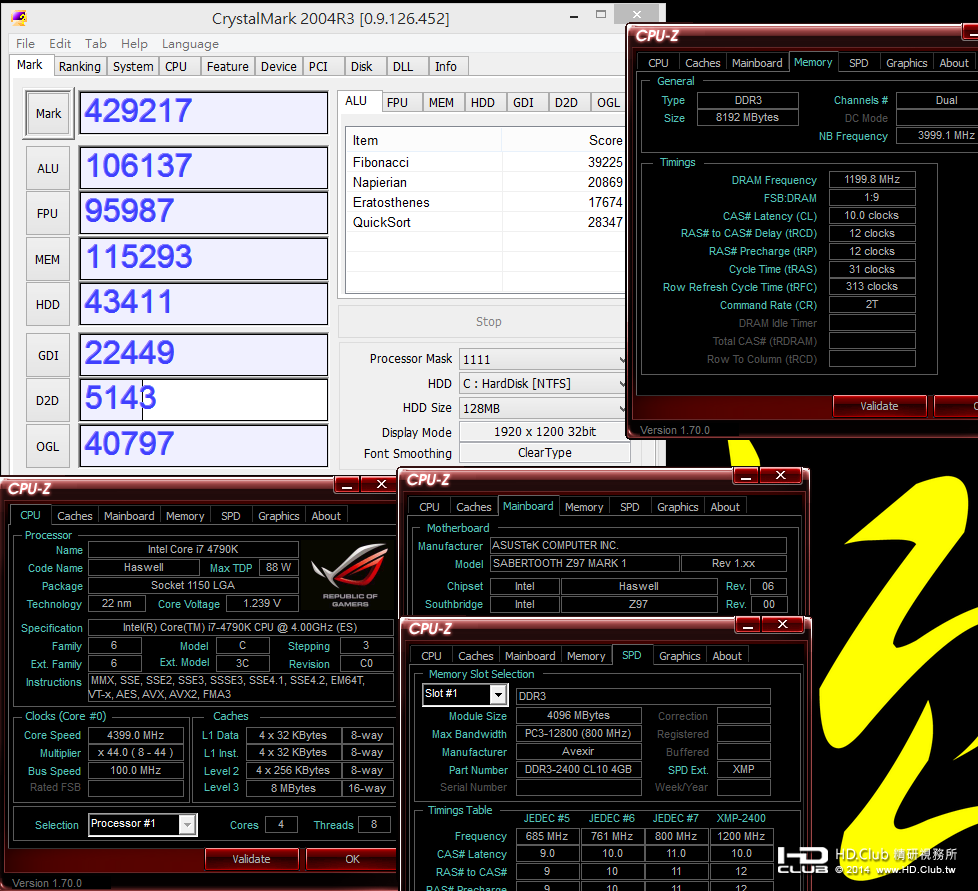Switch to the Ranking tab in CrystalMark
This screenshot has width=978, height=891.
tap(80, 67)
